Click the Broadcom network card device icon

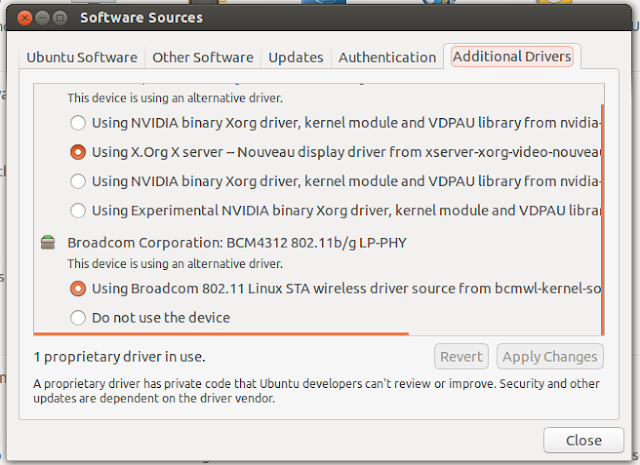tap(48, 242)
